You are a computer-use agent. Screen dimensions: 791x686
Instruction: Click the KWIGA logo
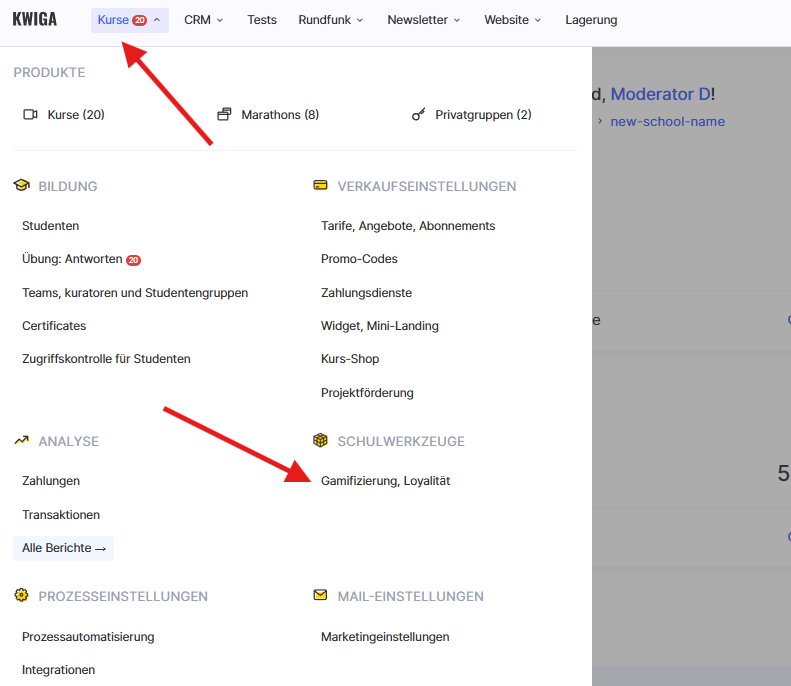(35, 20)
